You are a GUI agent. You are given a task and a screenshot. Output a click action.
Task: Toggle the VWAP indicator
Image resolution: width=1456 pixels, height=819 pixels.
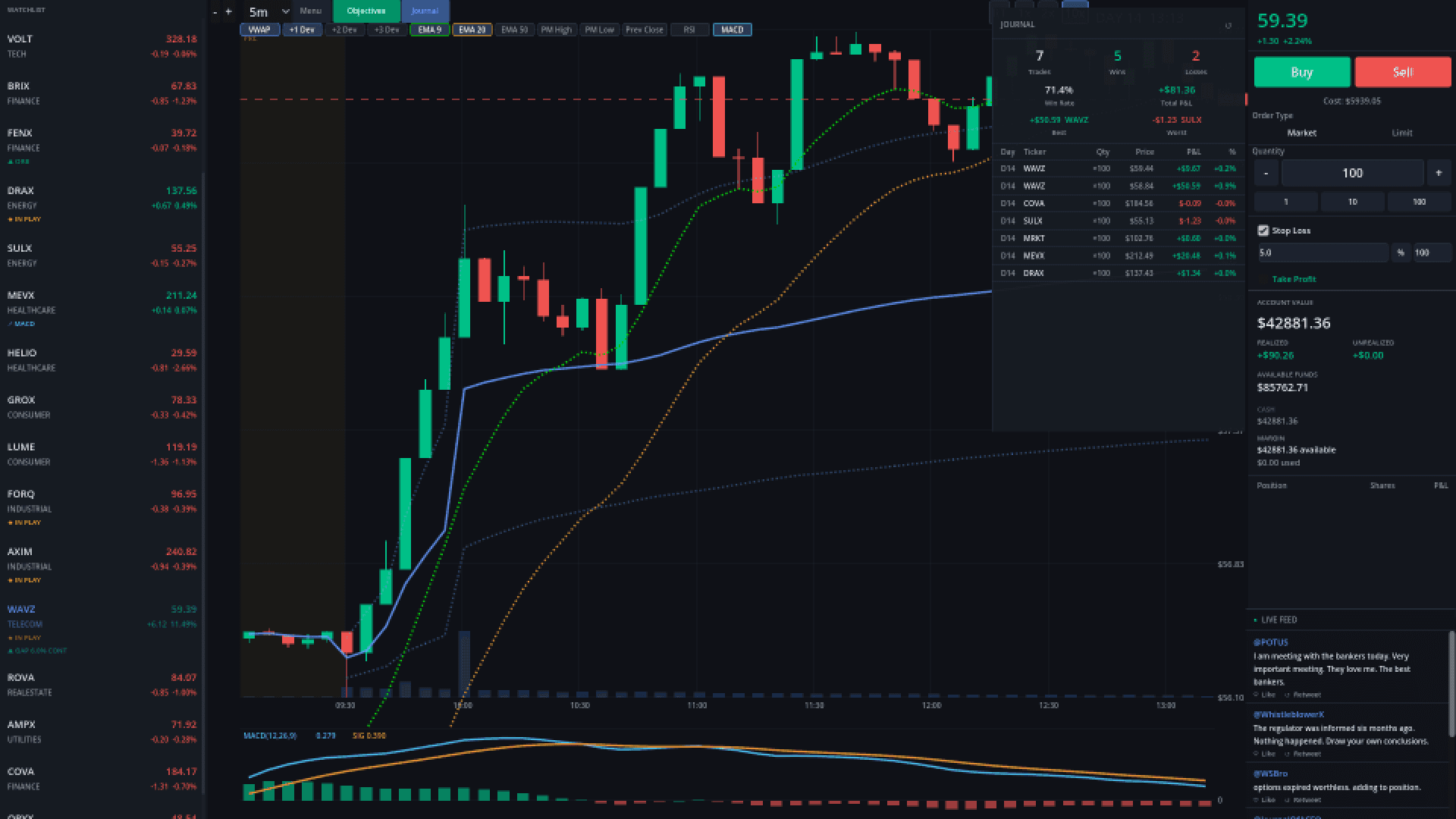(x=259, y=30)
